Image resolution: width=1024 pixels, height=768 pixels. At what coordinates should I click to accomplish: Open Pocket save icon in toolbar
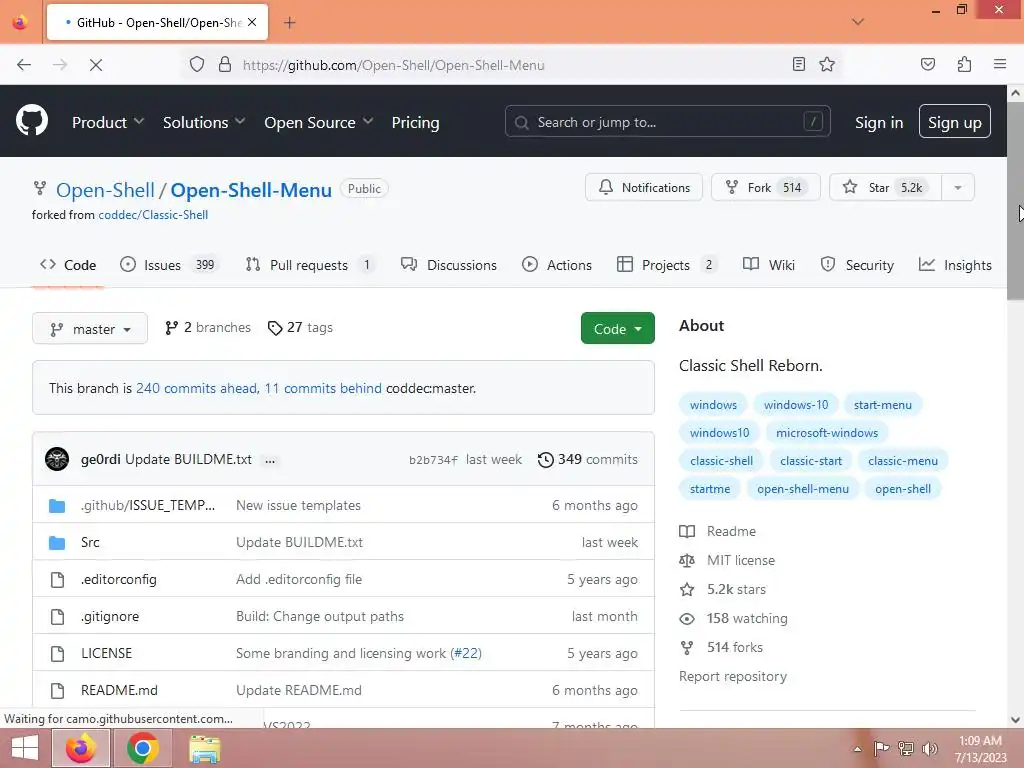pyautogui.click(x=927, y=64)
